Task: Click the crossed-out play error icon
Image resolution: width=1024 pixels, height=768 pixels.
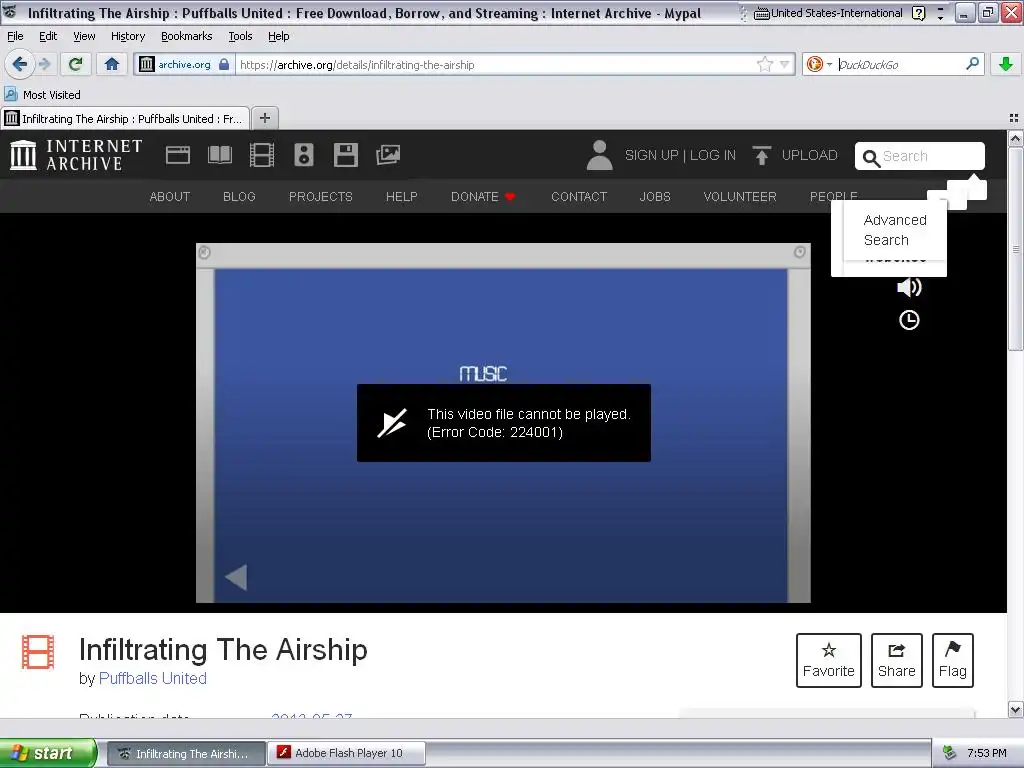Action: [x=392, y=423]
